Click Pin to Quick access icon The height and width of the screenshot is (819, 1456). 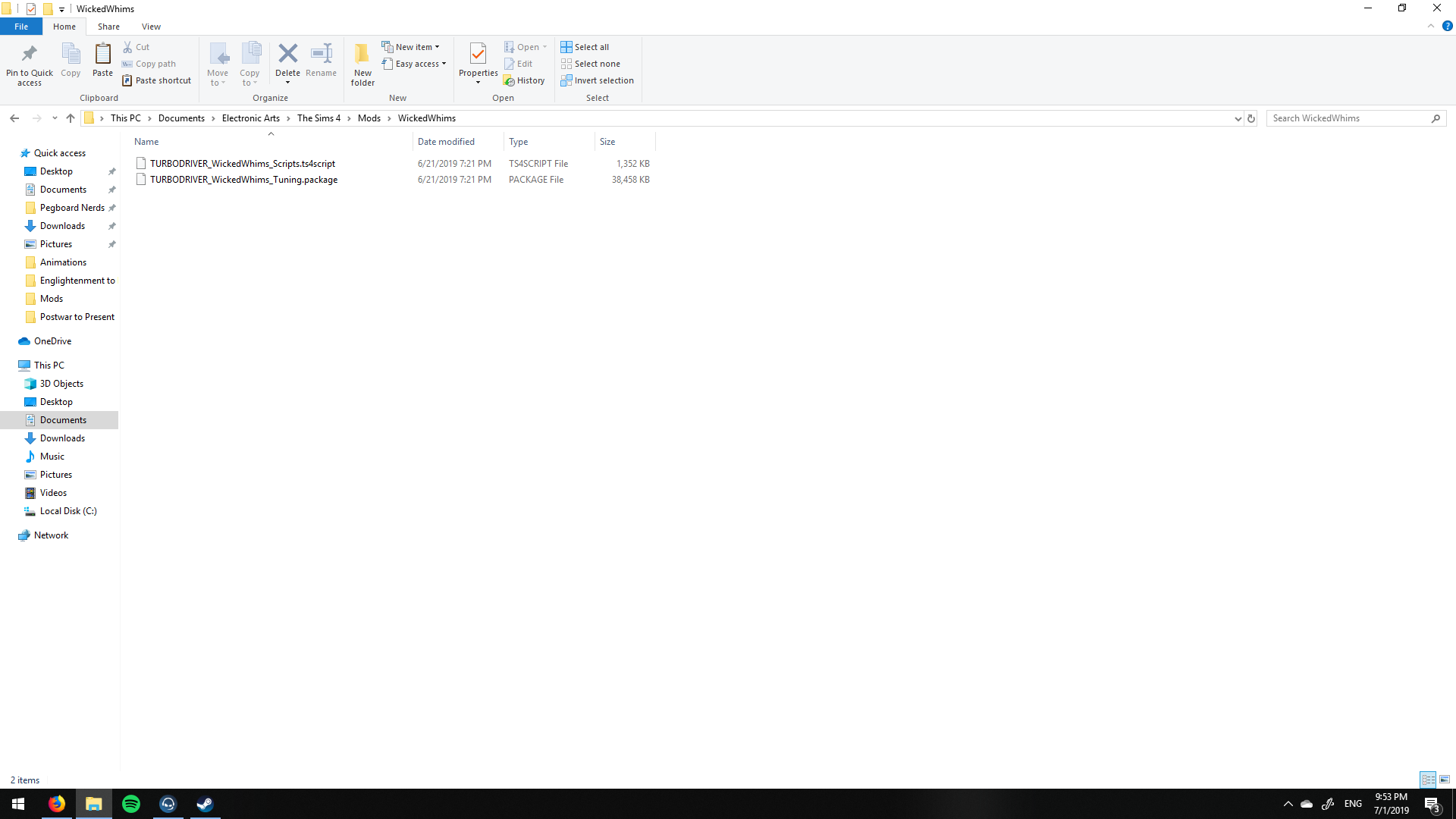(30, 54)
